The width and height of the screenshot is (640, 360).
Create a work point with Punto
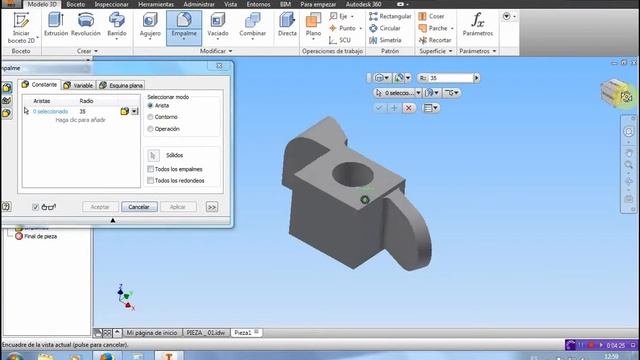tap(345, 28)
